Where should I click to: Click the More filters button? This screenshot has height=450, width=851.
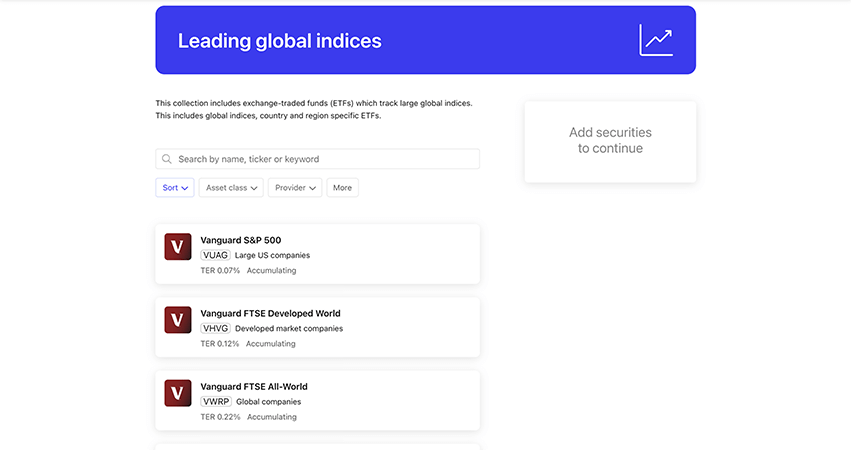click(342, 188)
